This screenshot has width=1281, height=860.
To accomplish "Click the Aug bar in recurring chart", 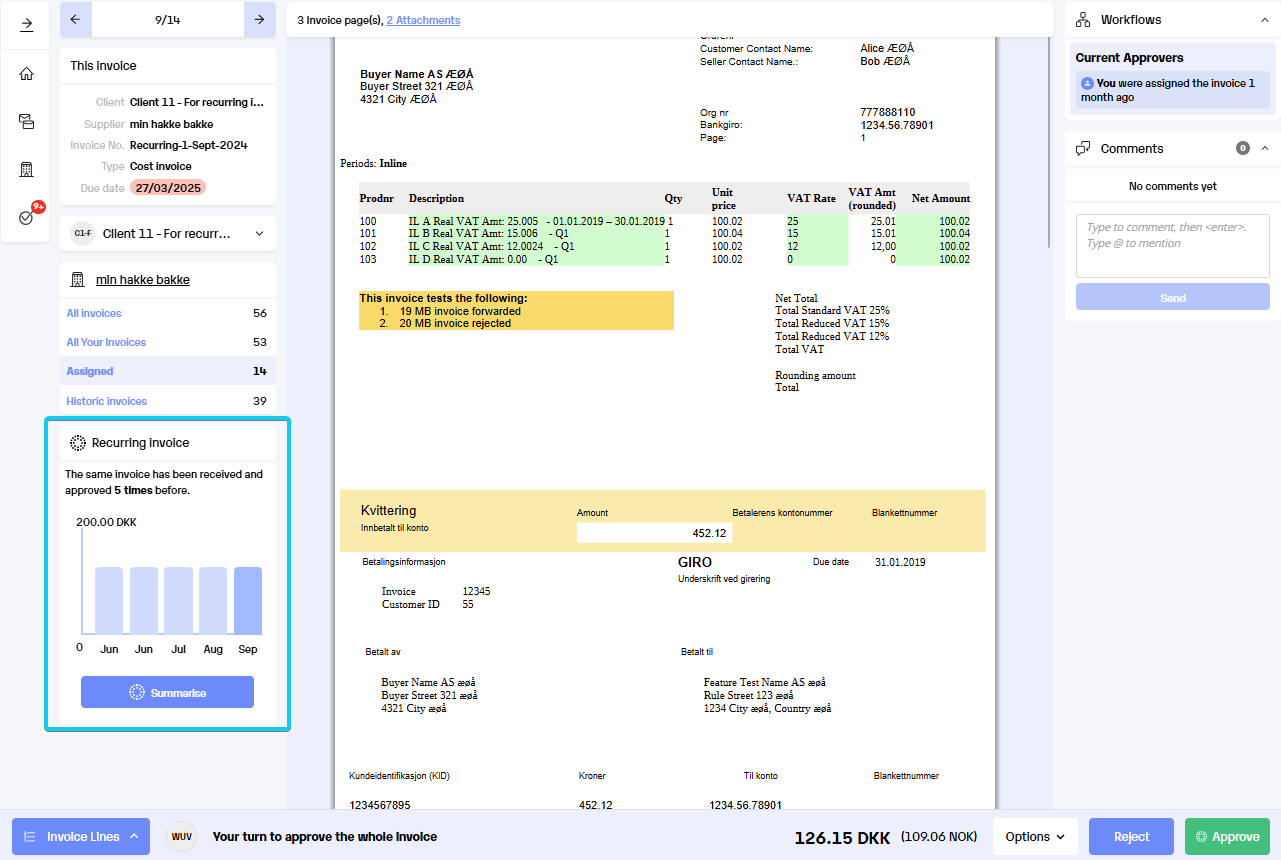I will tap(213, 601).
